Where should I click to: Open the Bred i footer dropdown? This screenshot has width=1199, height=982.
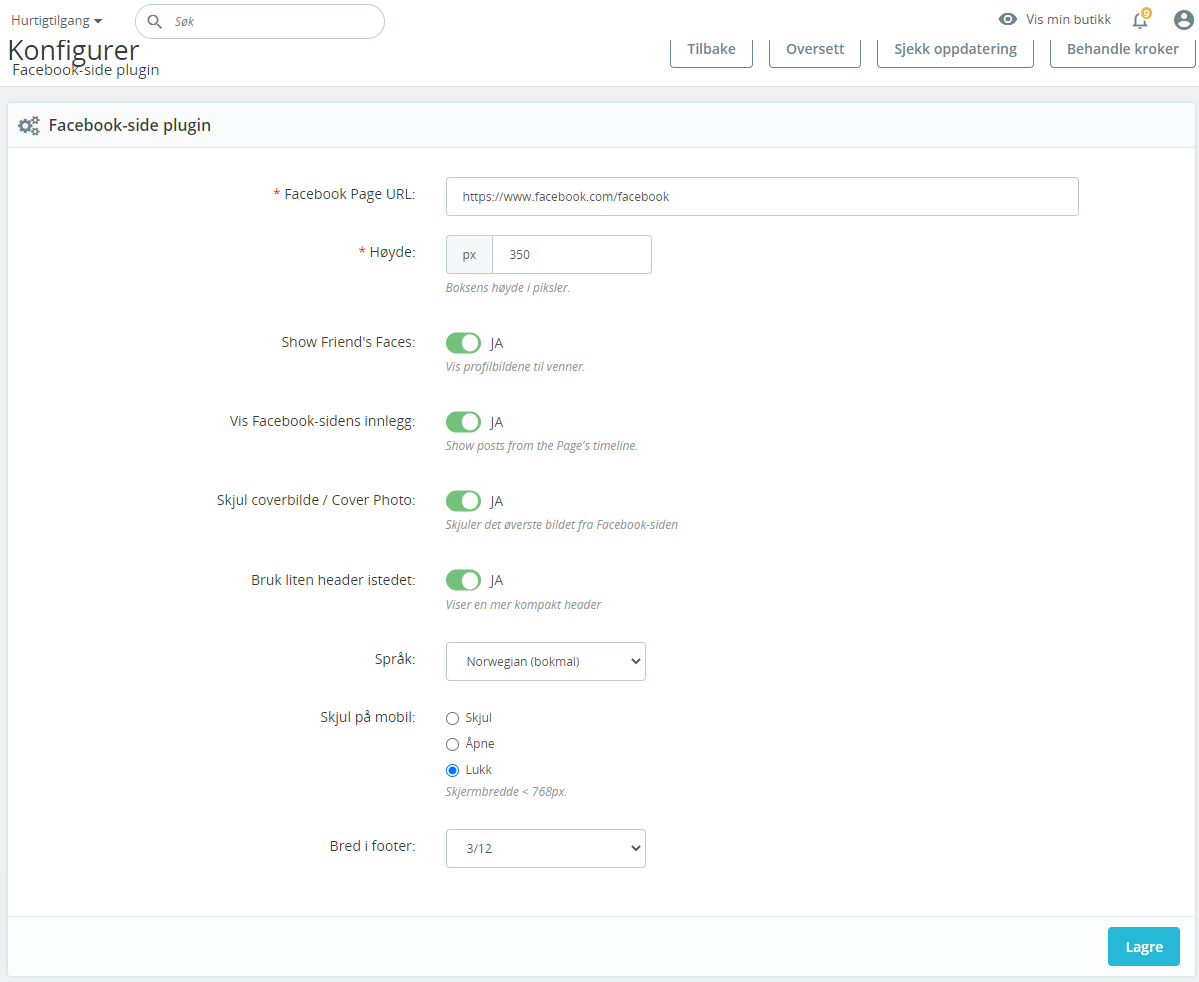tap(545, 848)
